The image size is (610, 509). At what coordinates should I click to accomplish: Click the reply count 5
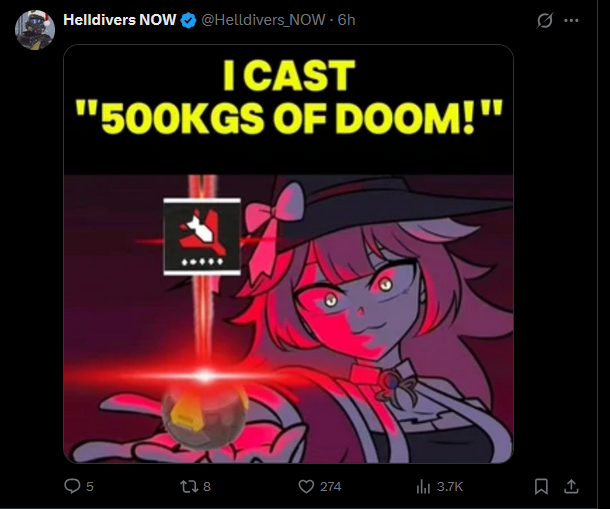[x=89, y=486]
